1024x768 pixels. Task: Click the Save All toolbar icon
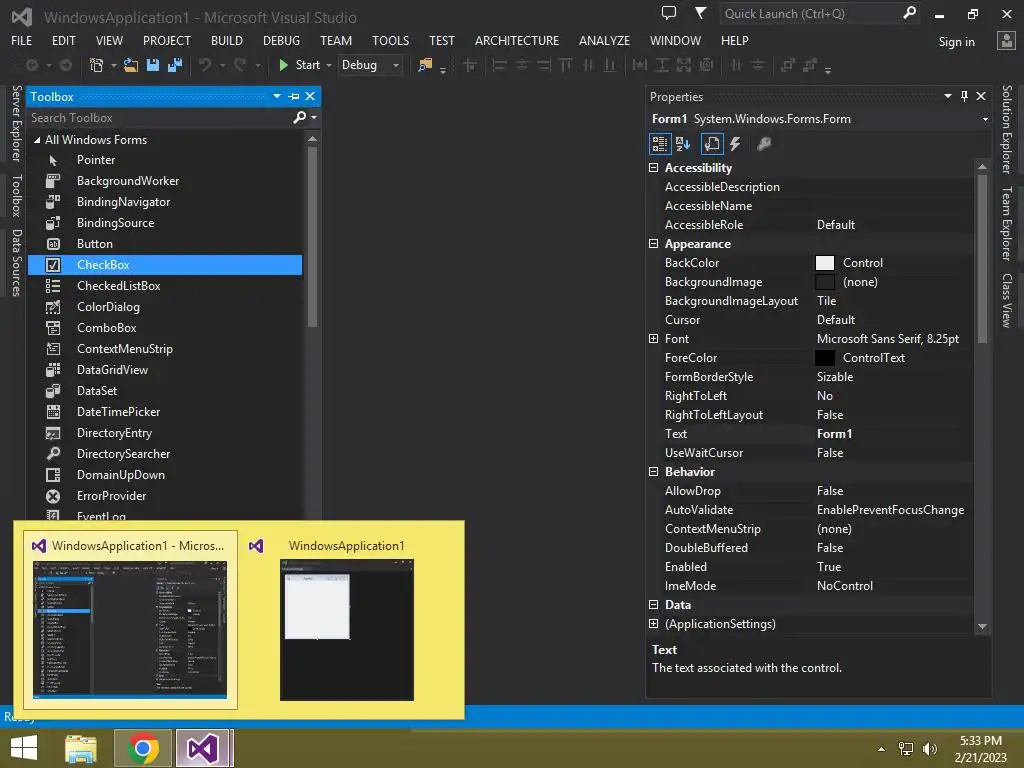coord(175,65)
